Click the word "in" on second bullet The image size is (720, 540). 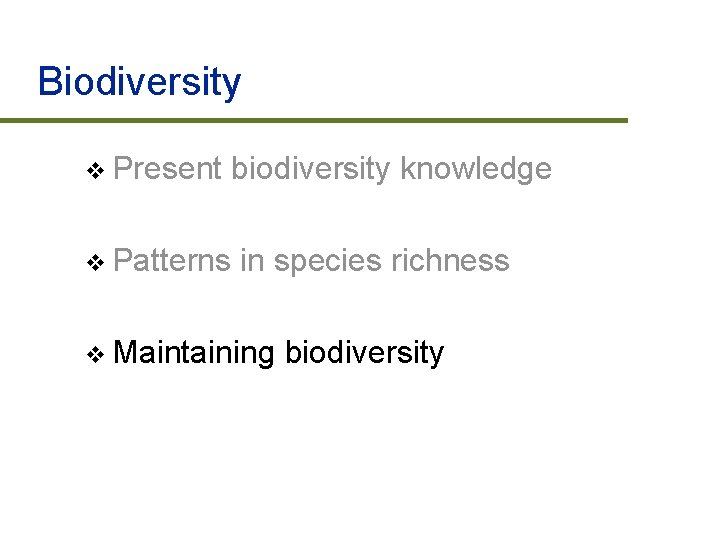(251, 261)
